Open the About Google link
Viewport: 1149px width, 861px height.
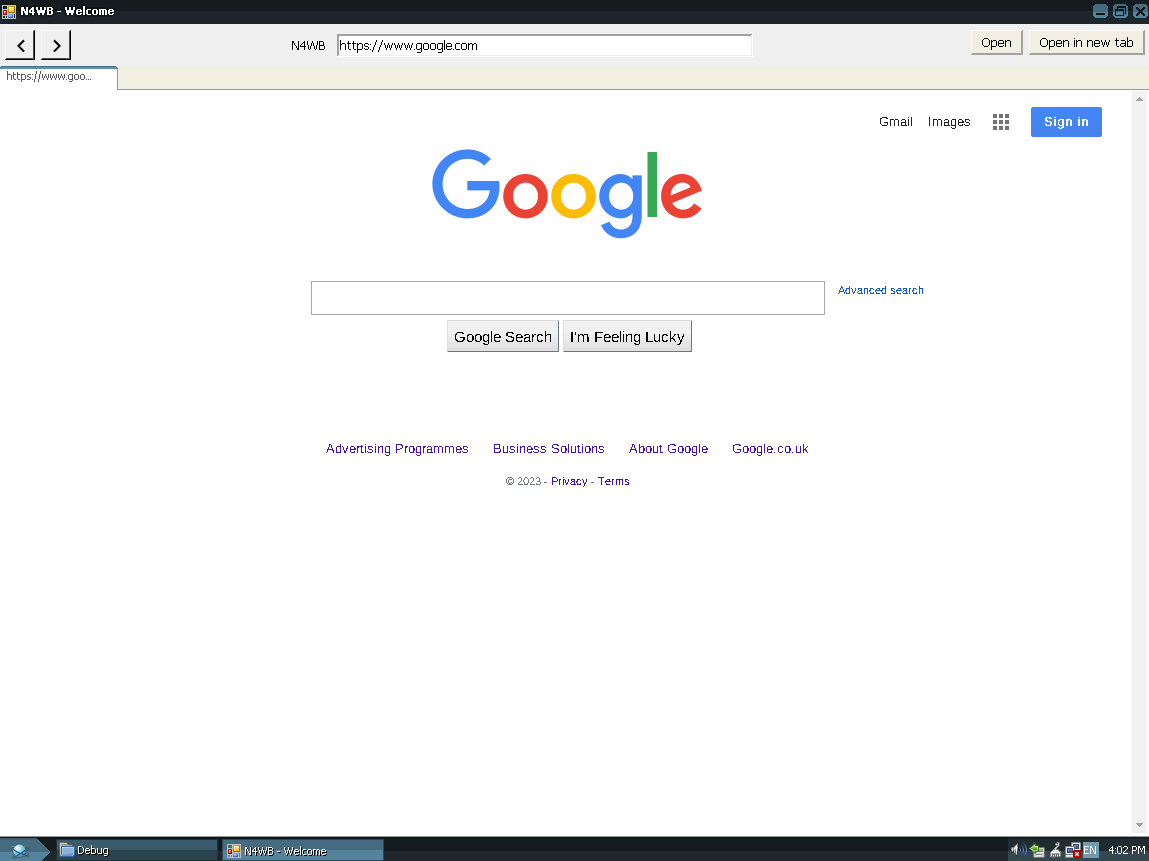(x=668, y=448)
